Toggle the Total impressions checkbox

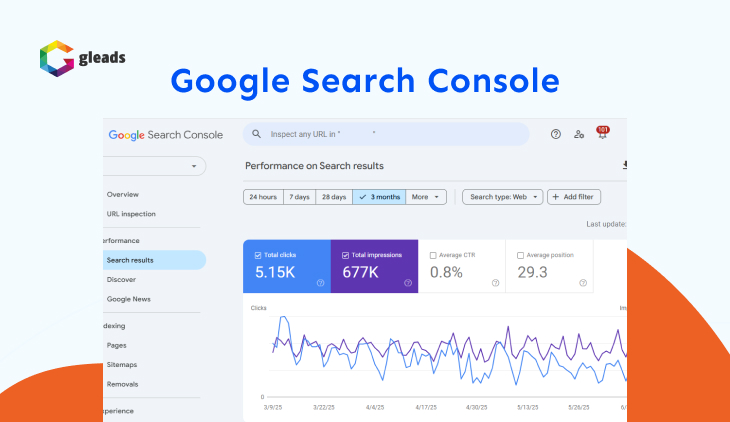tap(345, 255)
